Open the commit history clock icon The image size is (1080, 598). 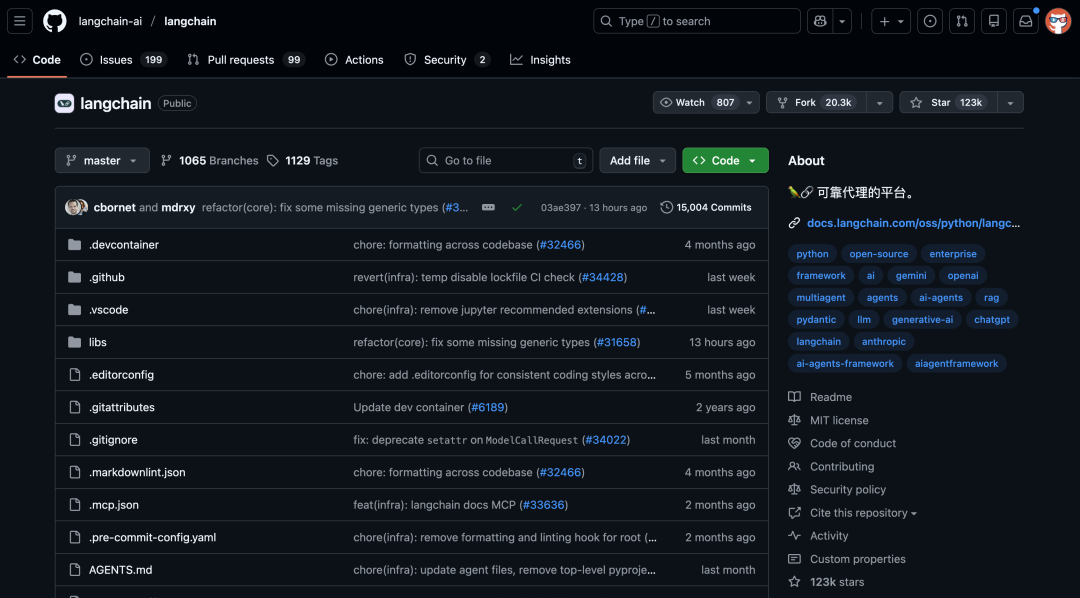click(666, 206)
